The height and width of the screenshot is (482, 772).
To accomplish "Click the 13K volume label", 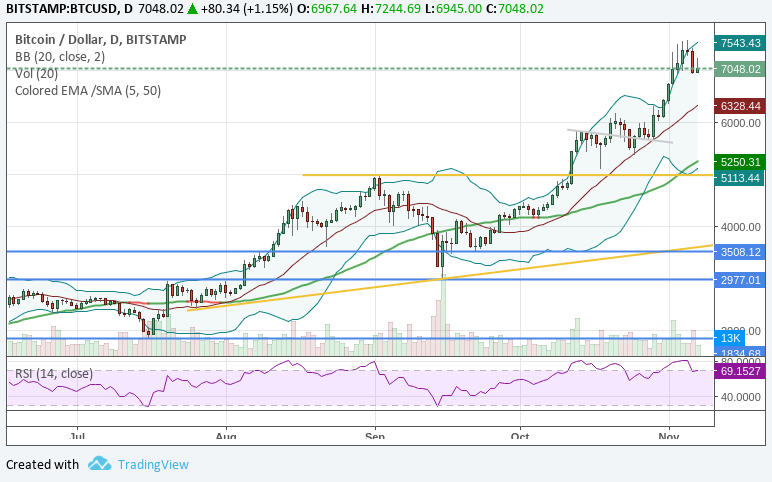I will pyautogui.click(x=730, y=338).
